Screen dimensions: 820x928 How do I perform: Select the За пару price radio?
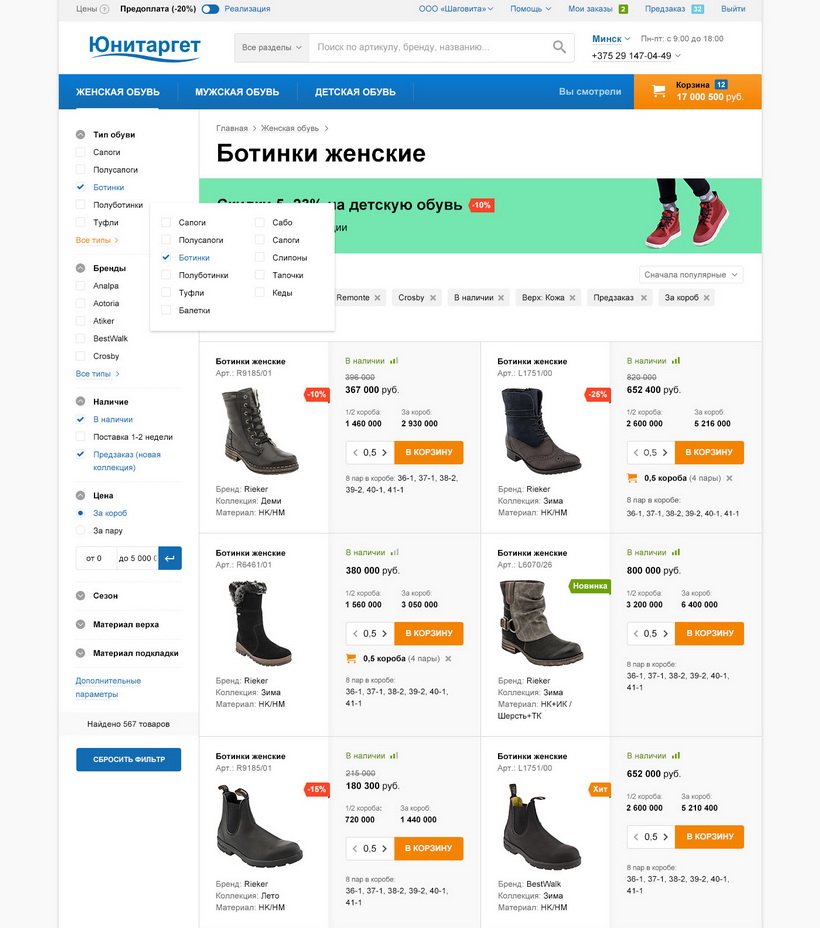tap(80, 530)
